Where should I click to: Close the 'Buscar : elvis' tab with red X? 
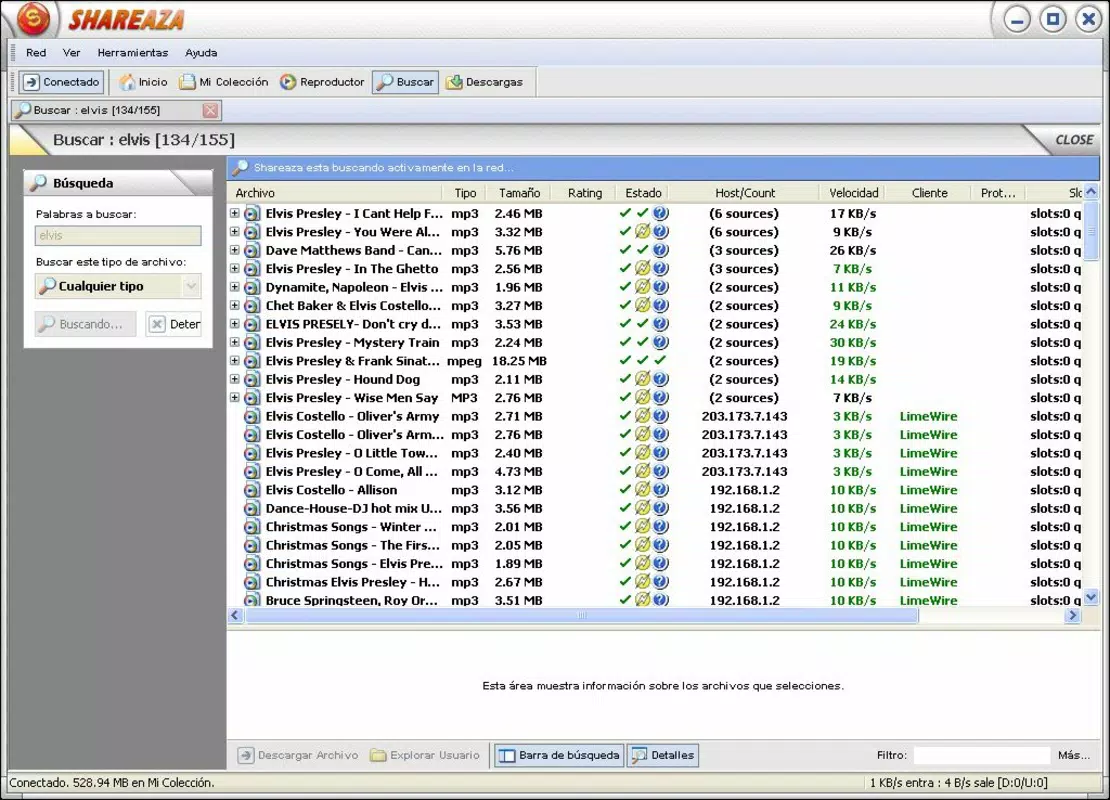[x=210, y=110]
